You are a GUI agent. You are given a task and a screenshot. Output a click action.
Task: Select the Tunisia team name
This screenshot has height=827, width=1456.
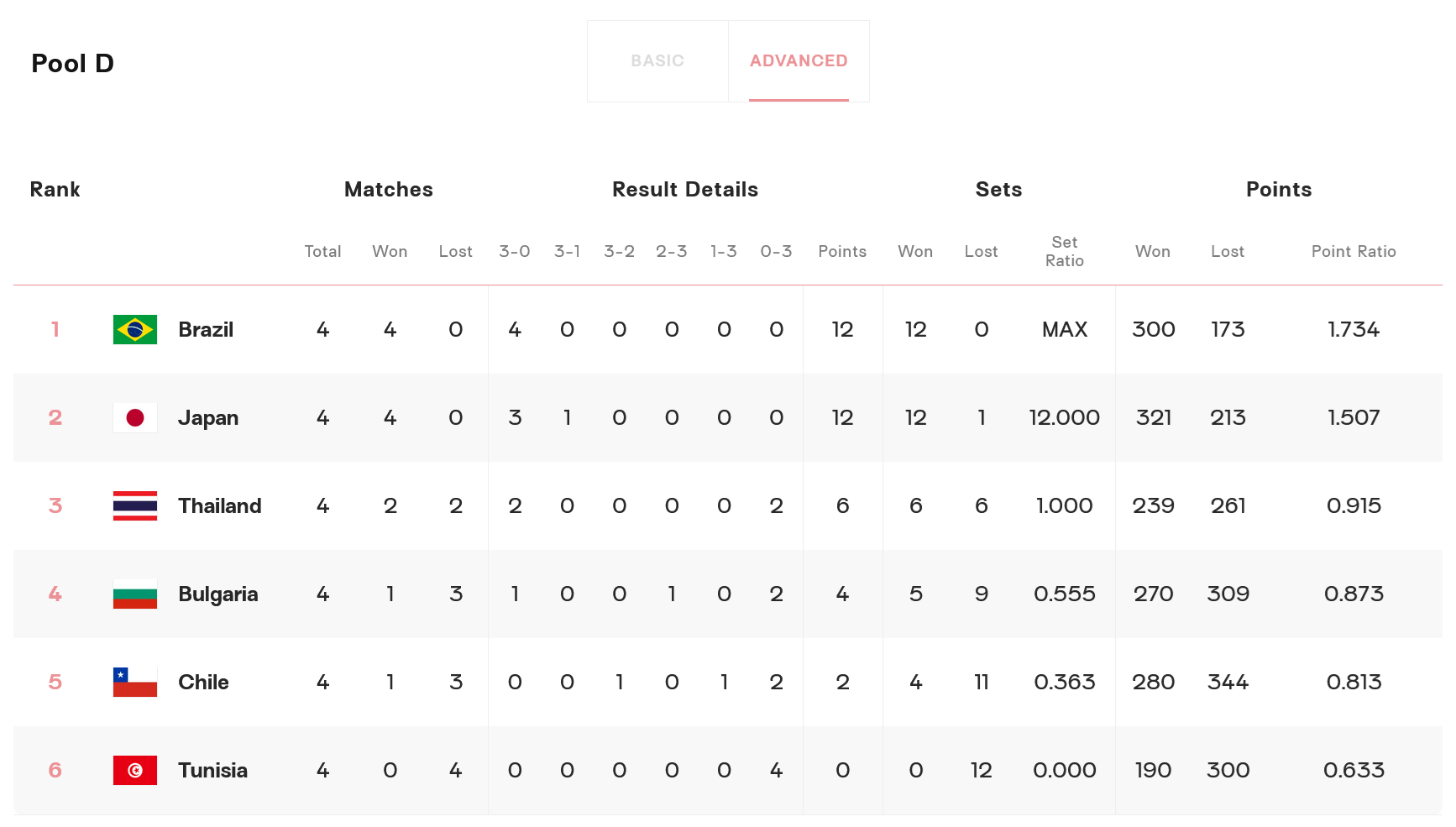coord(212,771)
